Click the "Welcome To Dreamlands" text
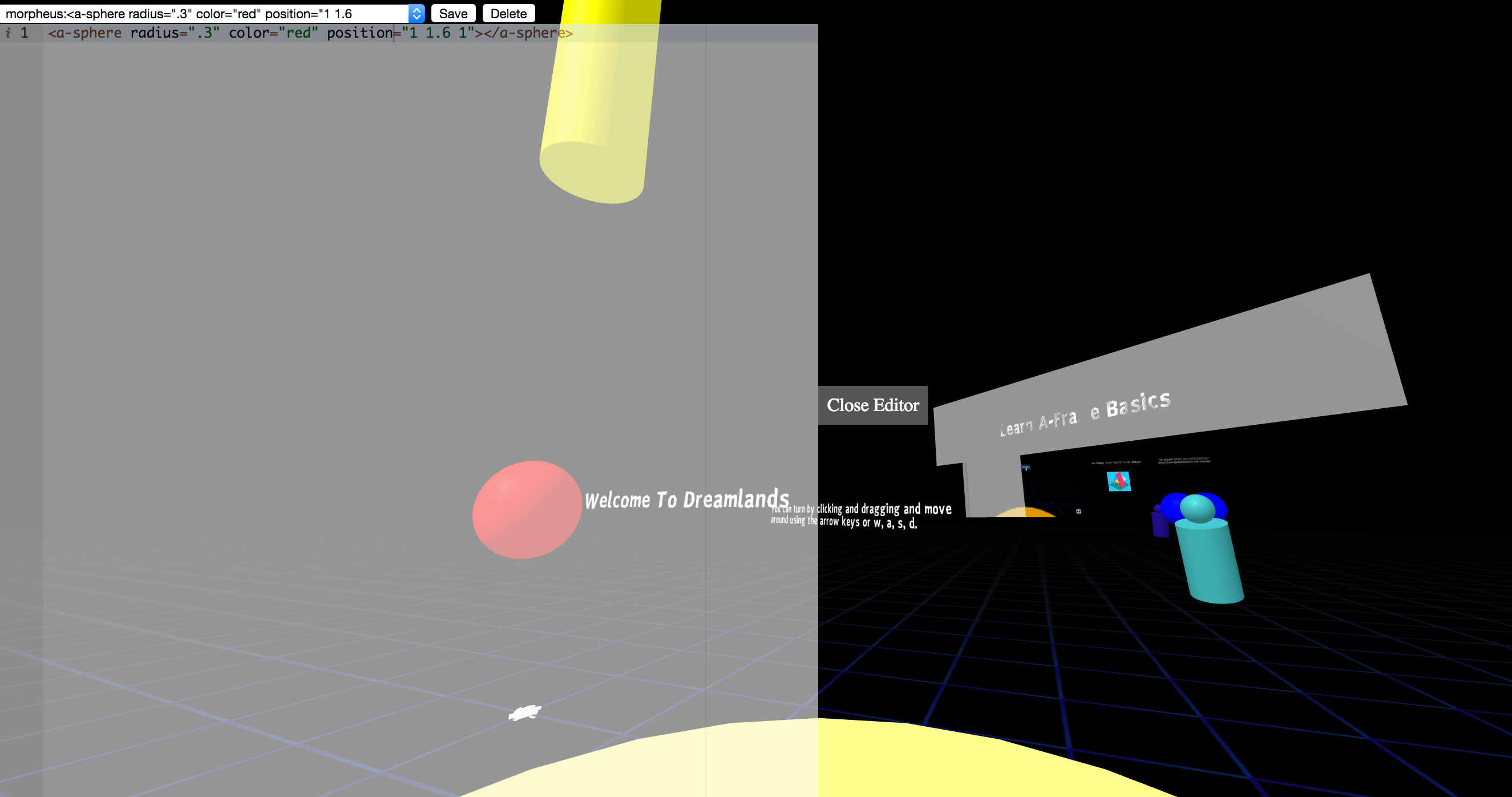This screenshot has width=1512, height=797. [686, 500]
